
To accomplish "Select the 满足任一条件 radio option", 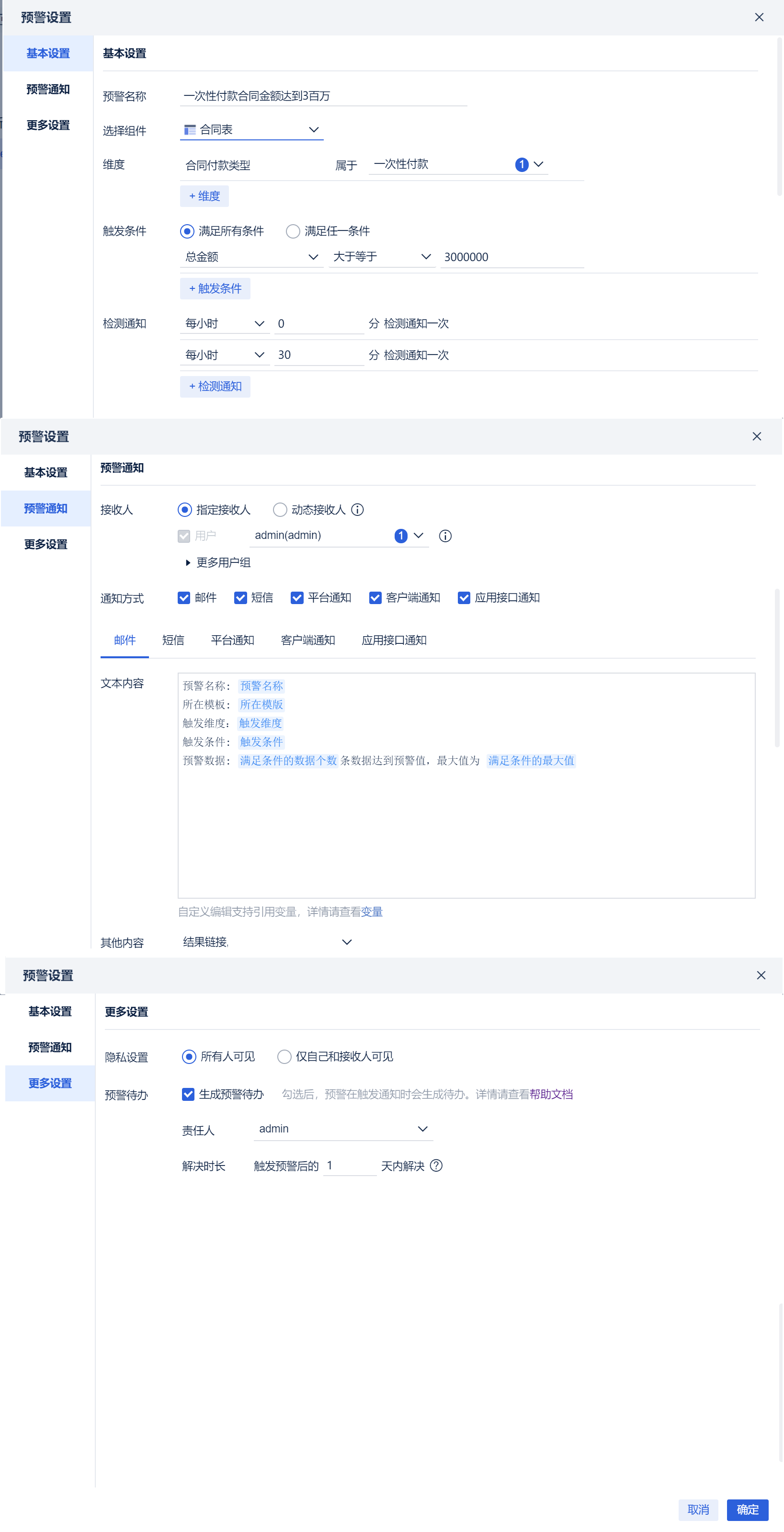I will 293,231.
